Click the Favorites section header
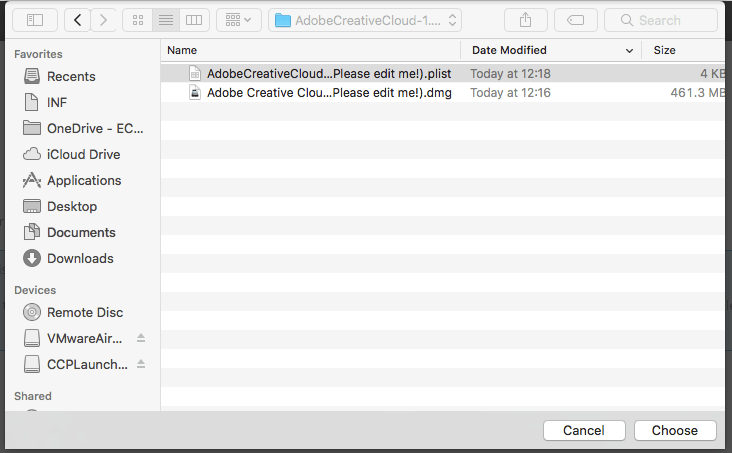Viewport: 732px width, 453px height. pyautogui.click(x=38, y=54)
